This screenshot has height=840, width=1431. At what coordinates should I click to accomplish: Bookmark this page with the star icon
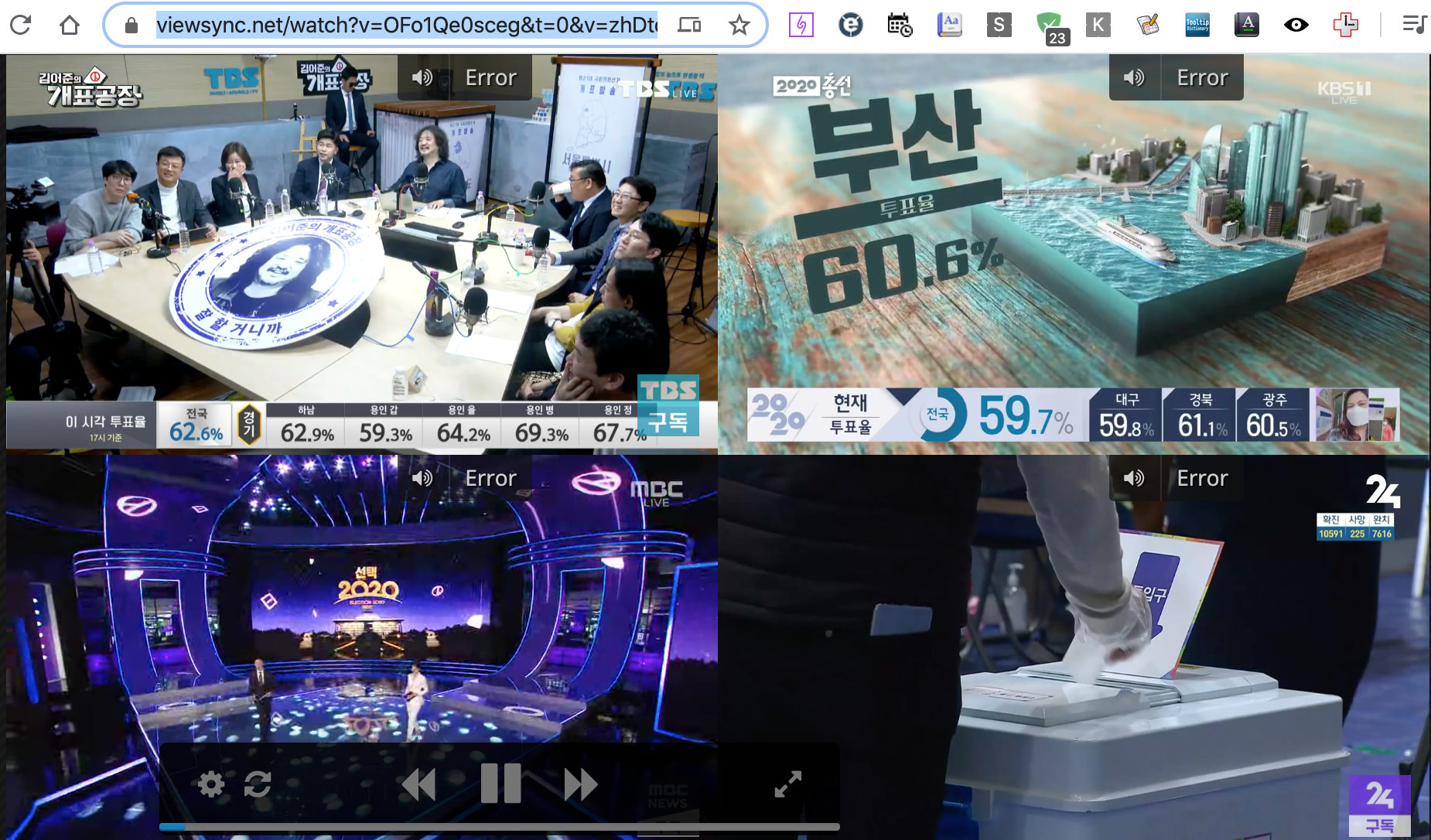click(x=739, y=26)
